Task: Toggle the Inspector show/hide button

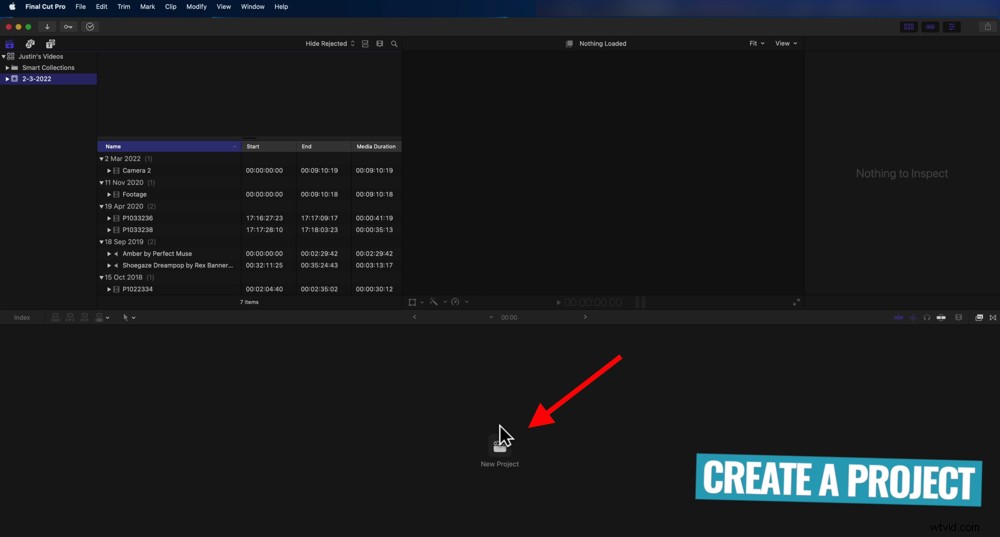Action: (952, 27)
